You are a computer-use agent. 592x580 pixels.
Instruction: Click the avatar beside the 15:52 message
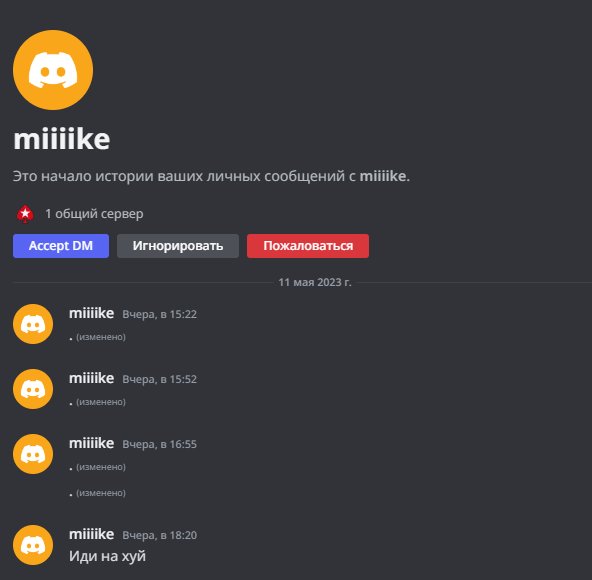(33, 389)
